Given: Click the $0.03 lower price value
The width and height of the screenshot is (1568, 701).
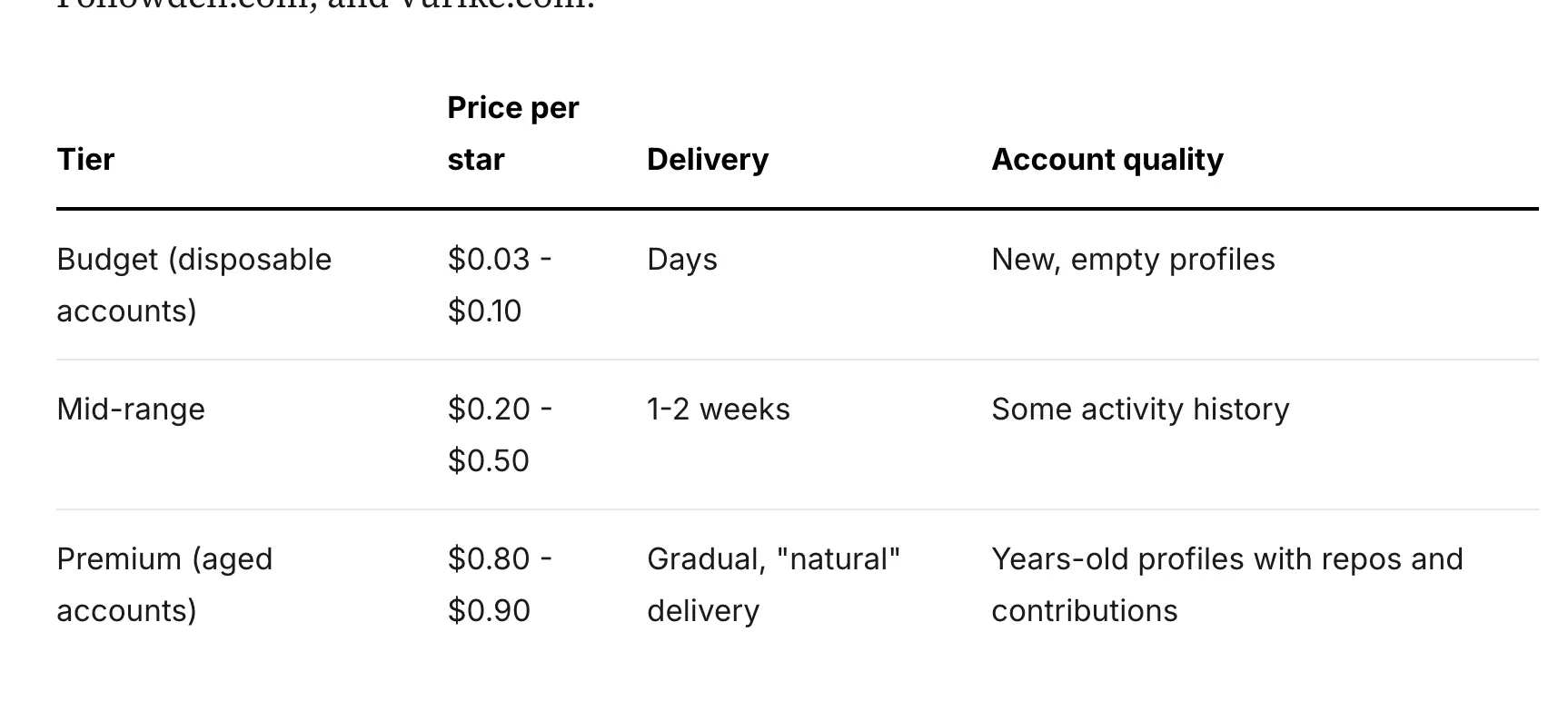Looking at the screenshot, I should (489, 260).
